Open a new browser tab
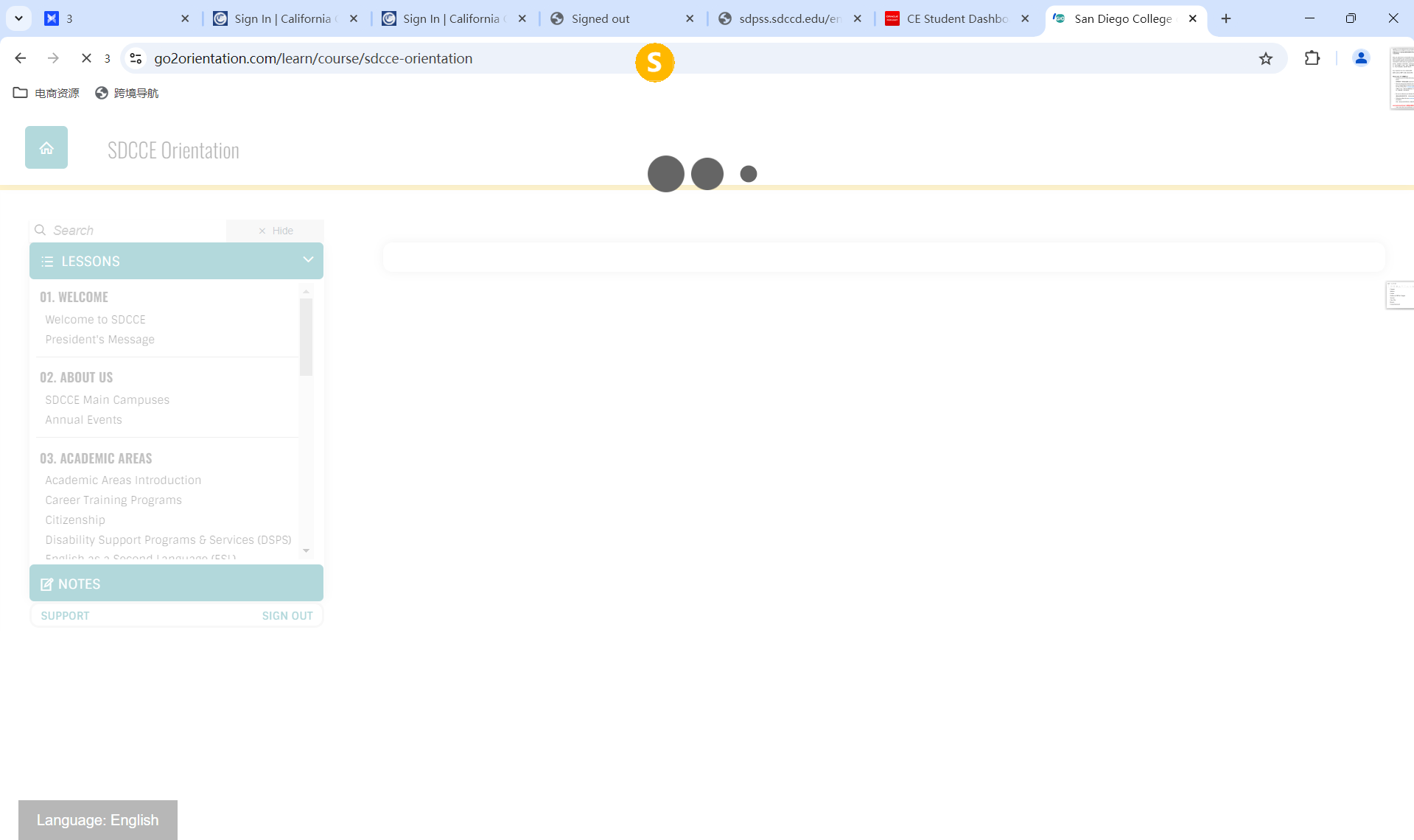The width and height of the screenshot is (1414, 840). coord(1225,18)
